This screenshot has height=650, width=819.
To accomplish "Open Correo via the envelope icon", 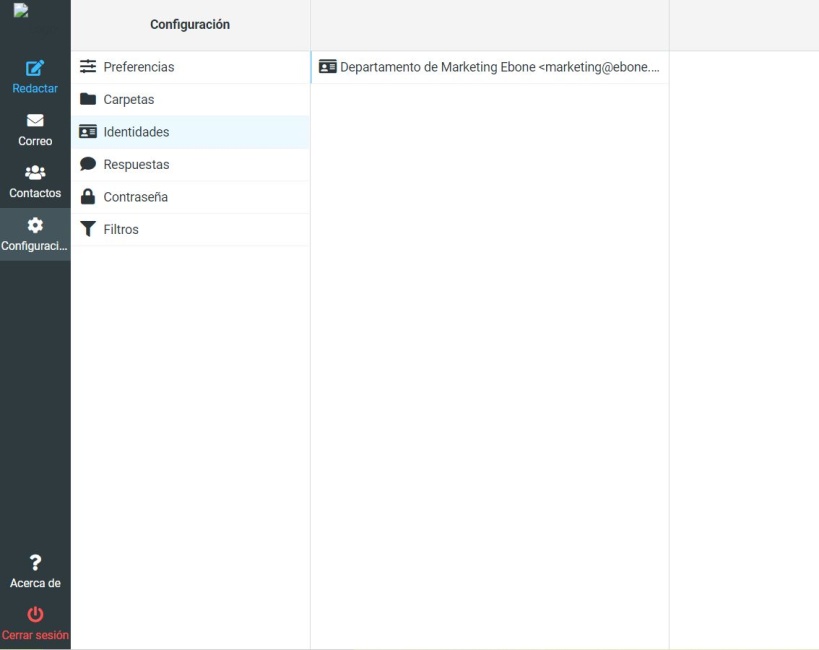I will click(x=35, y=121).
